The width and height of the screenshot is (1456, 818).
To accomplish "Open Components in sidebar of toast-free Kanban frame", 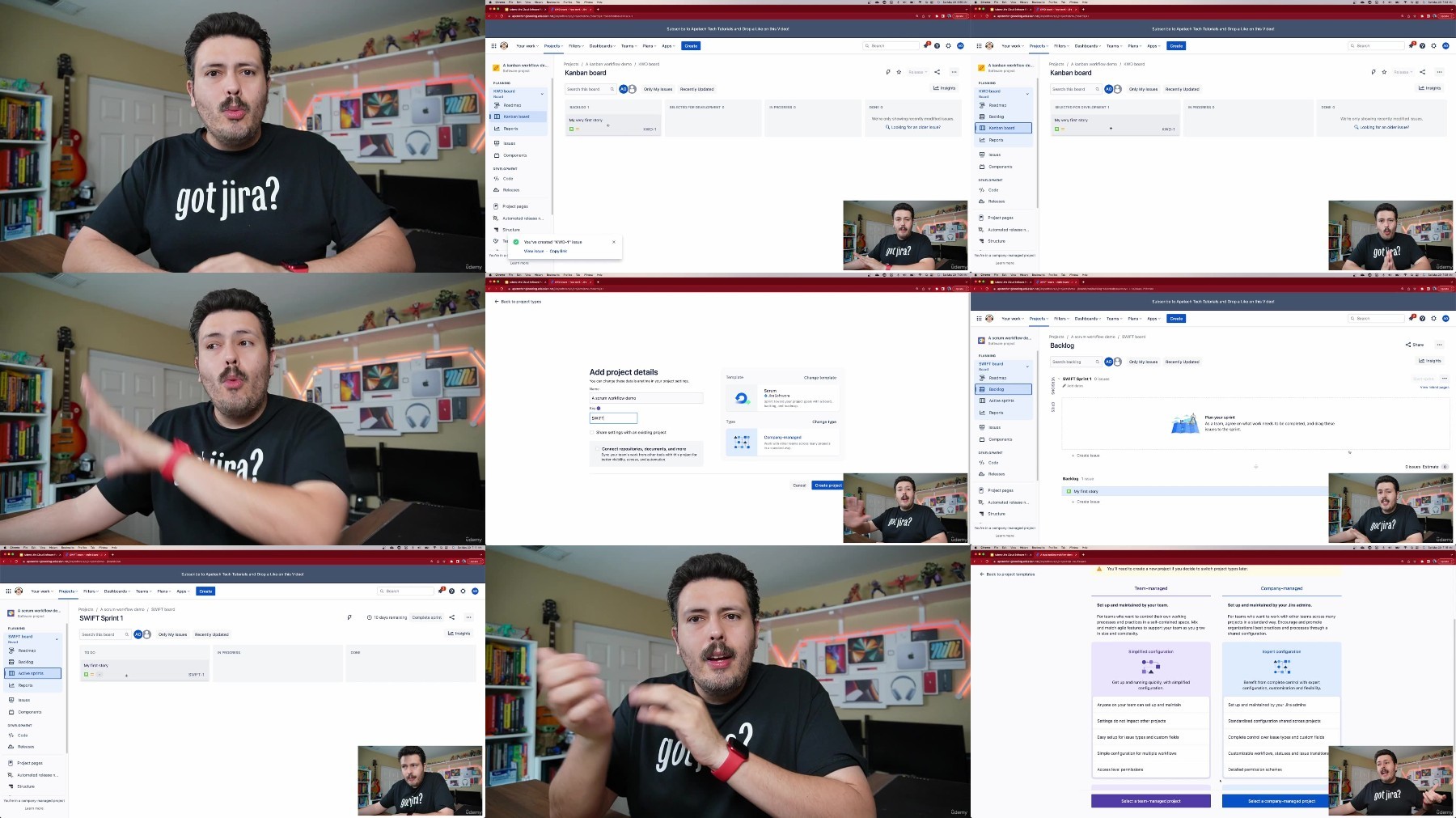I will [x=1000, y=167].
